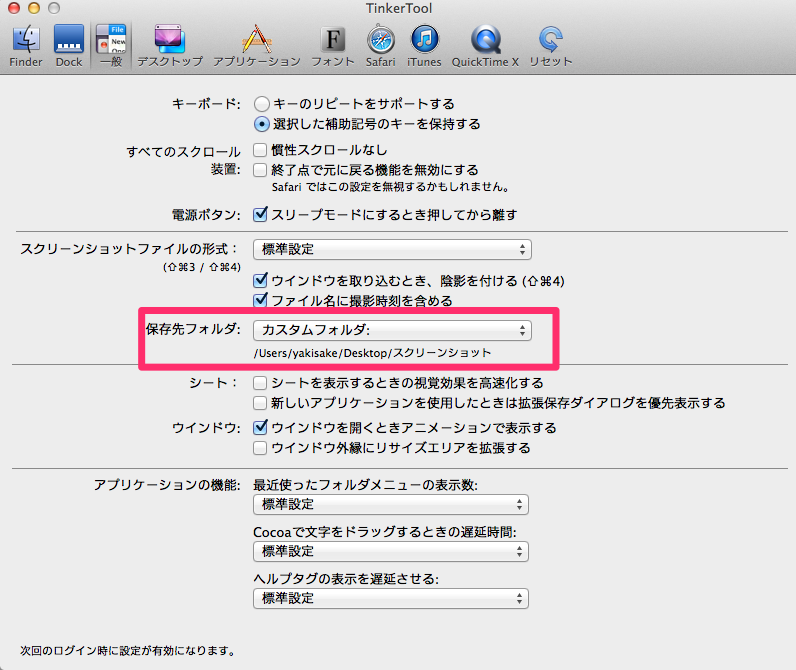Open ヘルプタグの表示を遅延させる dropdown
Screen dimensions: 796x670
click(391, 598)
